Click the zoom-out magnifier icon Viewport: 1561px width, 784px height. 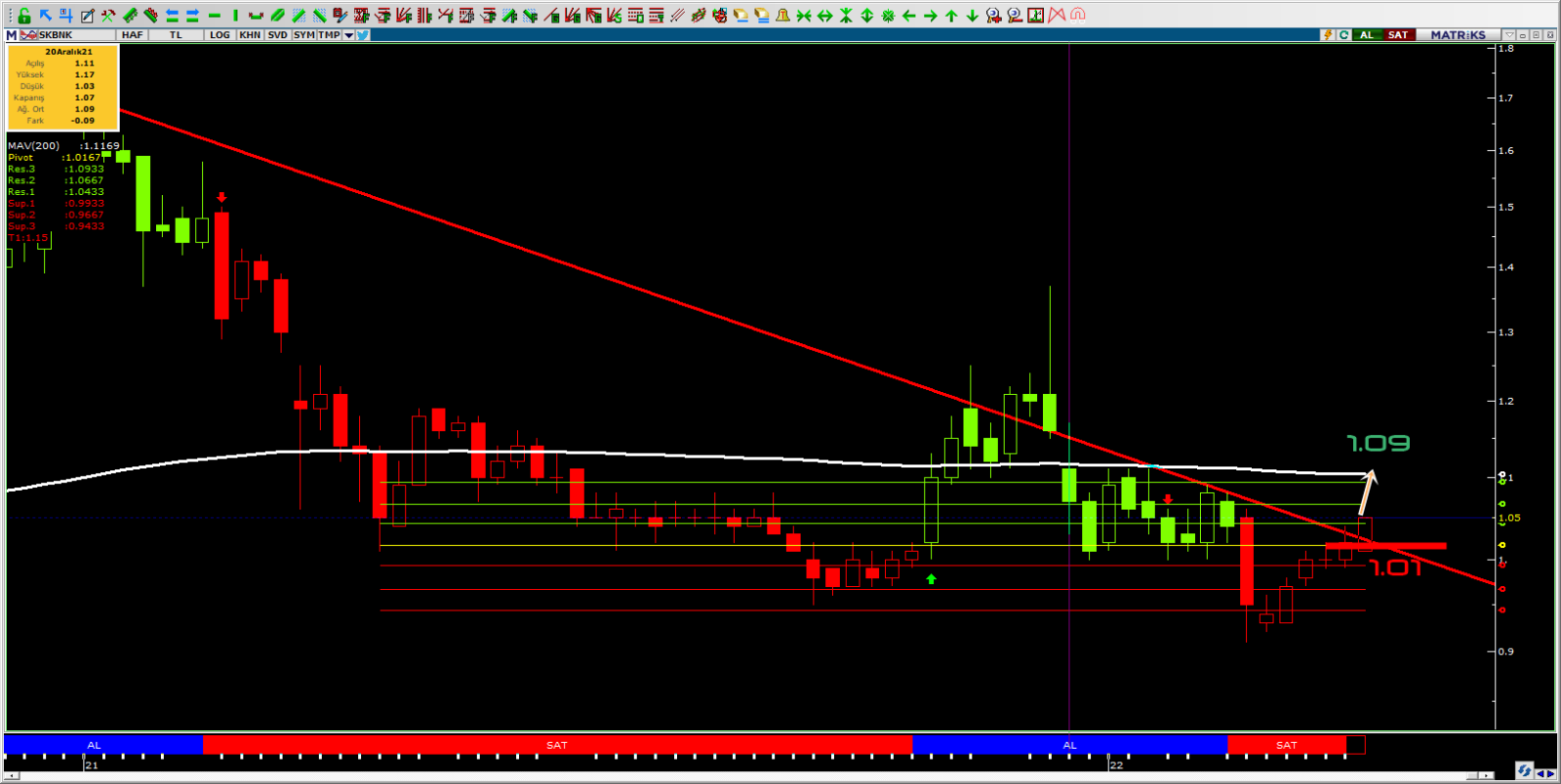click(x=1015, y=16)
